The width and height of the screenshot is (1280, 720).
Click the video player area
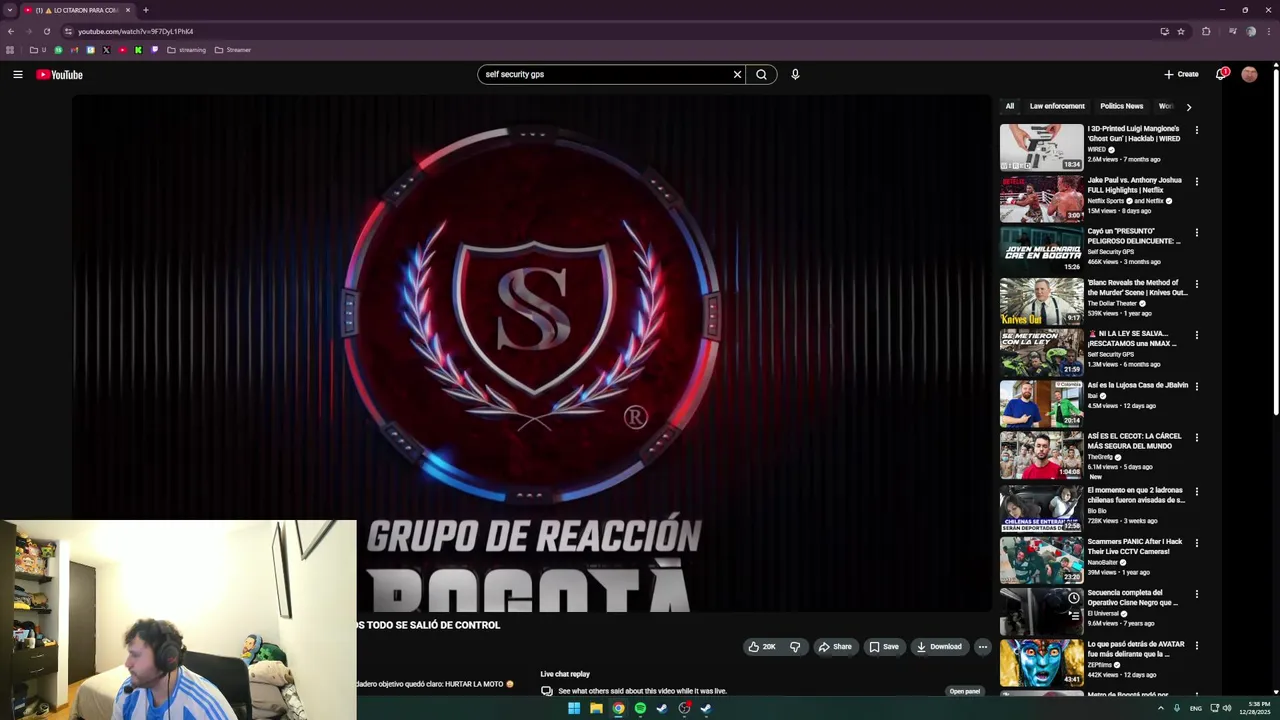pos(532,355)
